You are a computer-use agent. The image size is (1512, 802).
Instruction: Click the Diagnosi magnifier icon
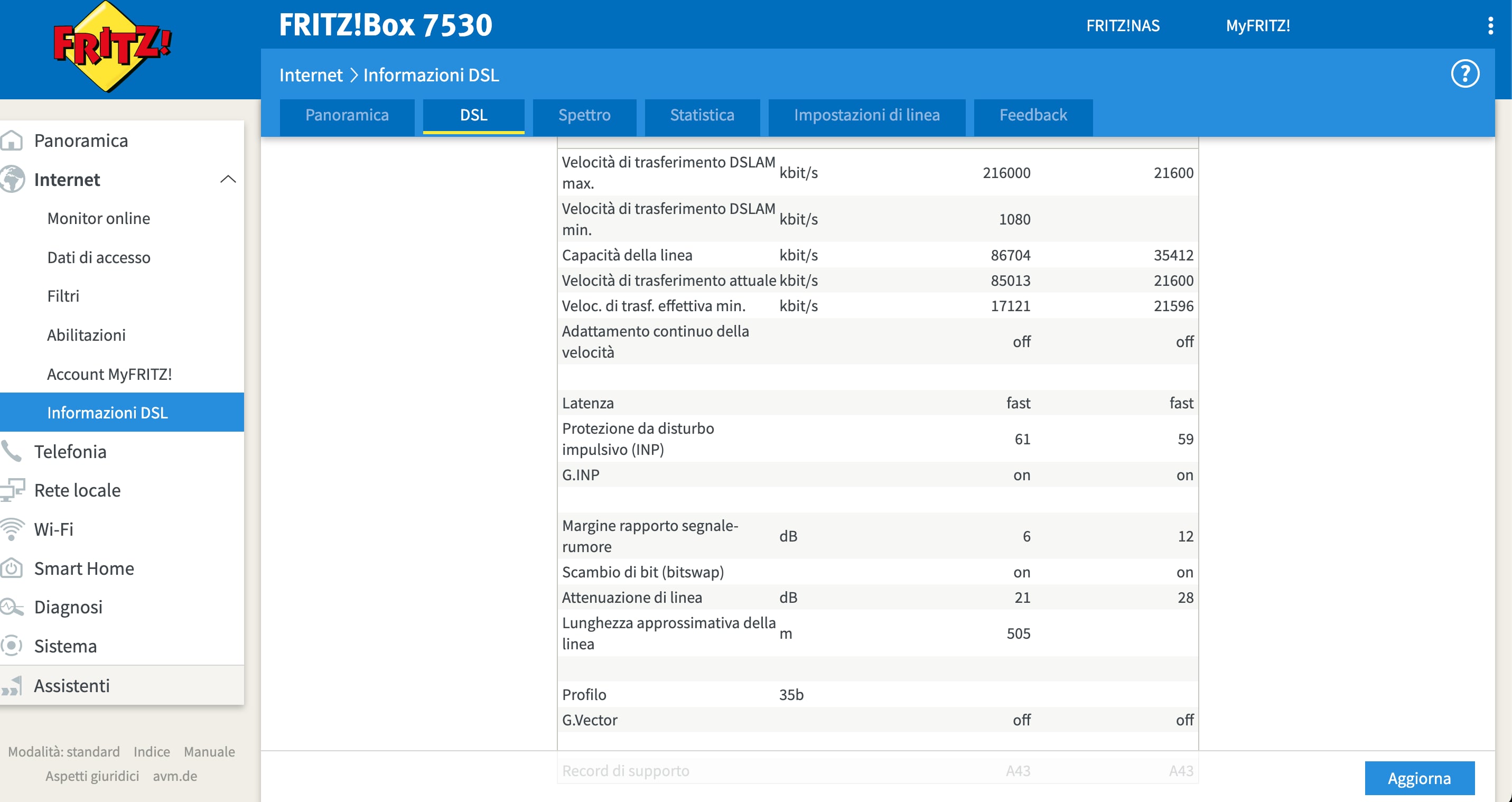click(12, 607)
